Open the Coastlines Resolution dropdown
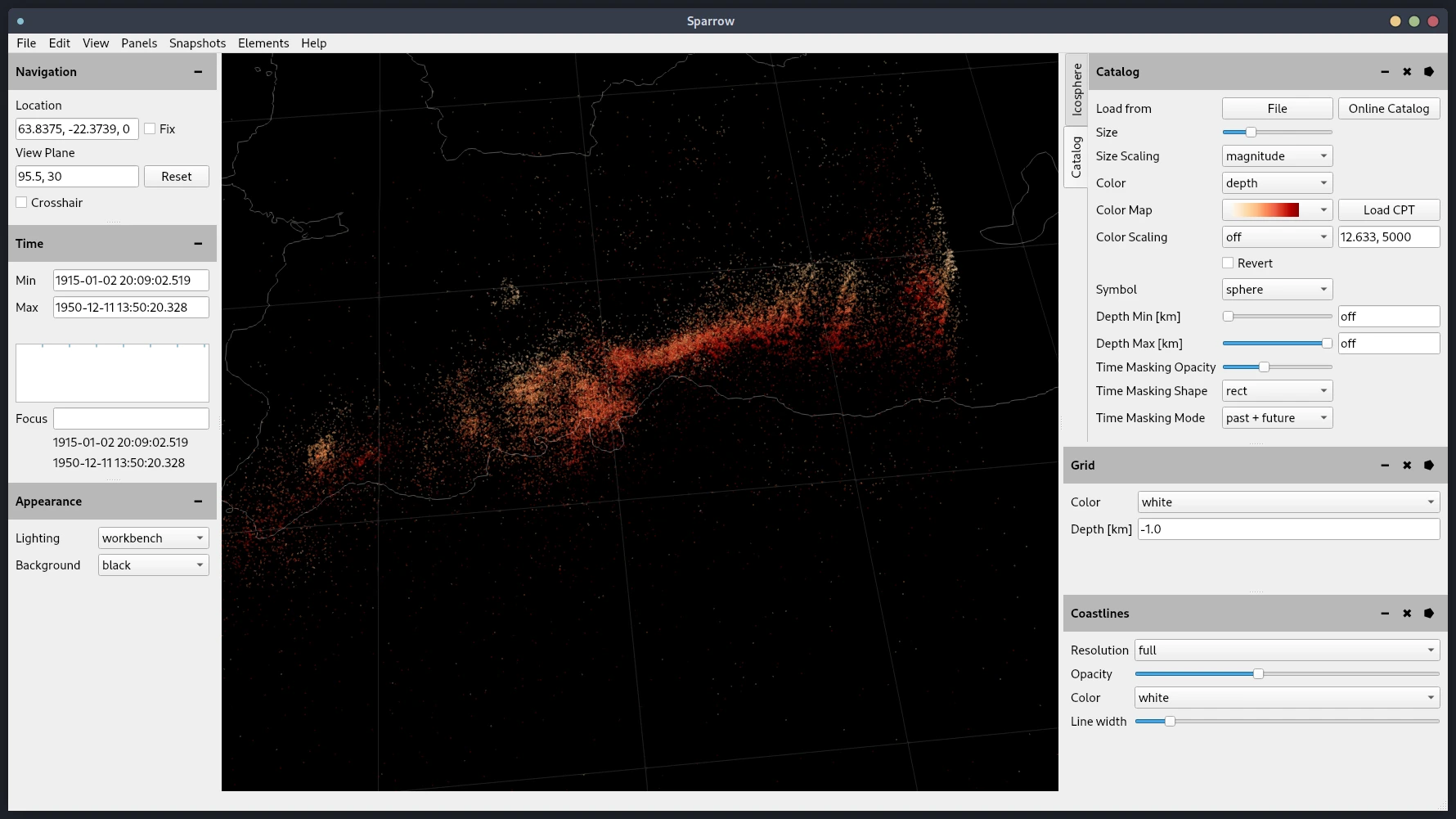 pos(1287,650)
